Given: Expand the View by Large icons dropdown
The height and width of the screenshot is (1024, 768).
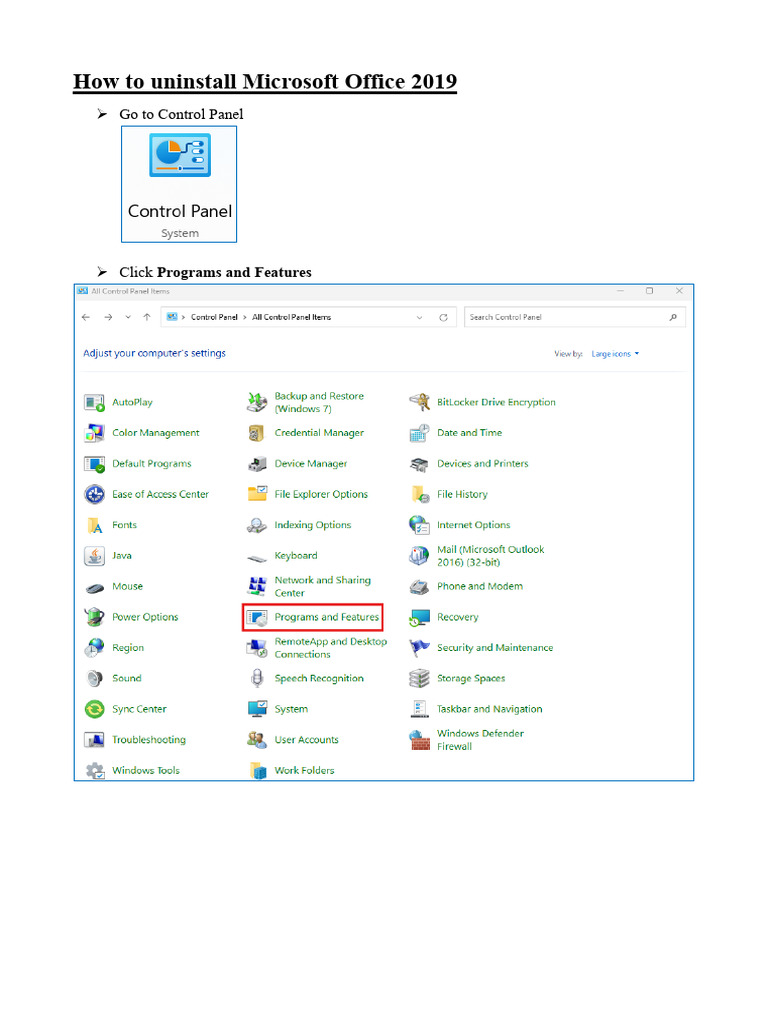Looking at the screenshot, I should (615, 354).
